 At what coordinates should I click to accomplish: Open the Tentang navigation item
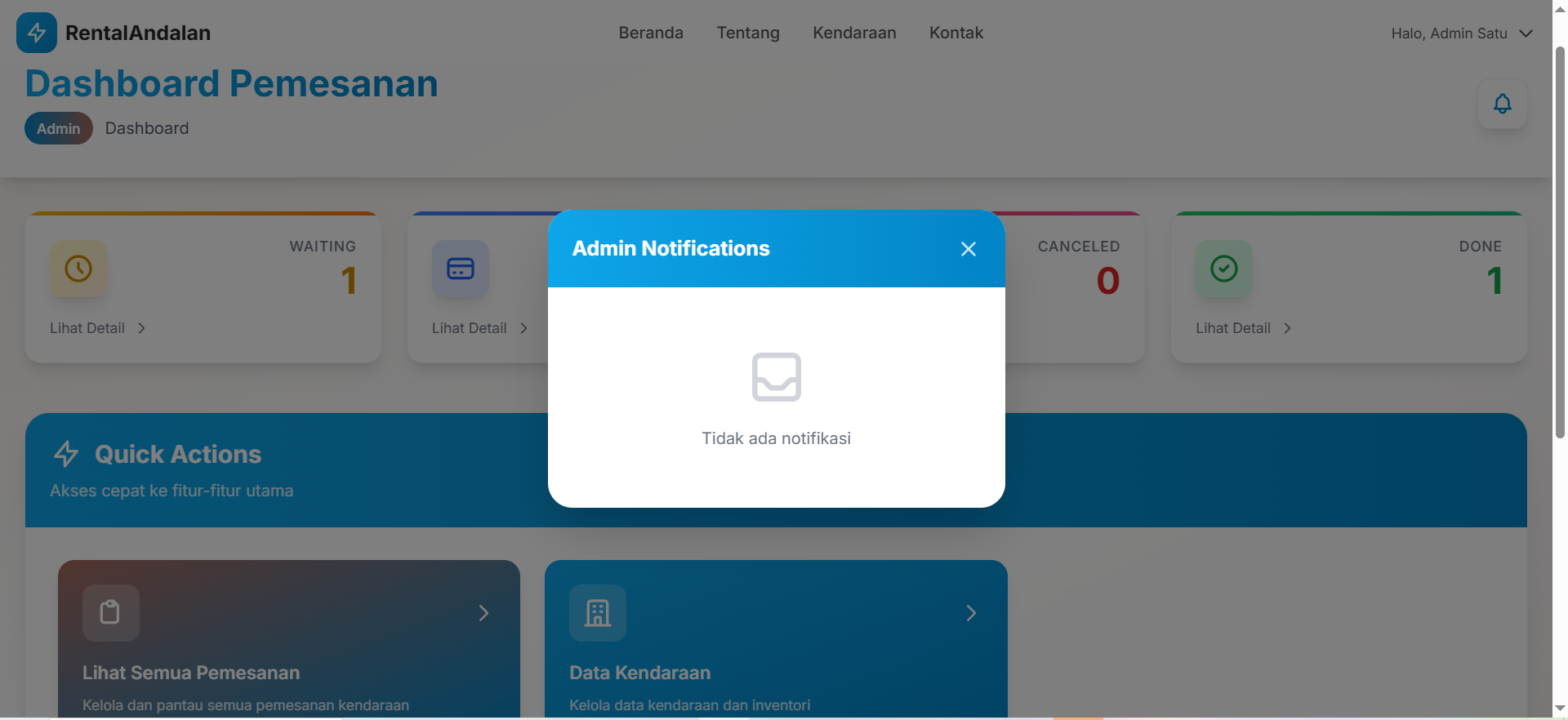click(x=748, y=33)
